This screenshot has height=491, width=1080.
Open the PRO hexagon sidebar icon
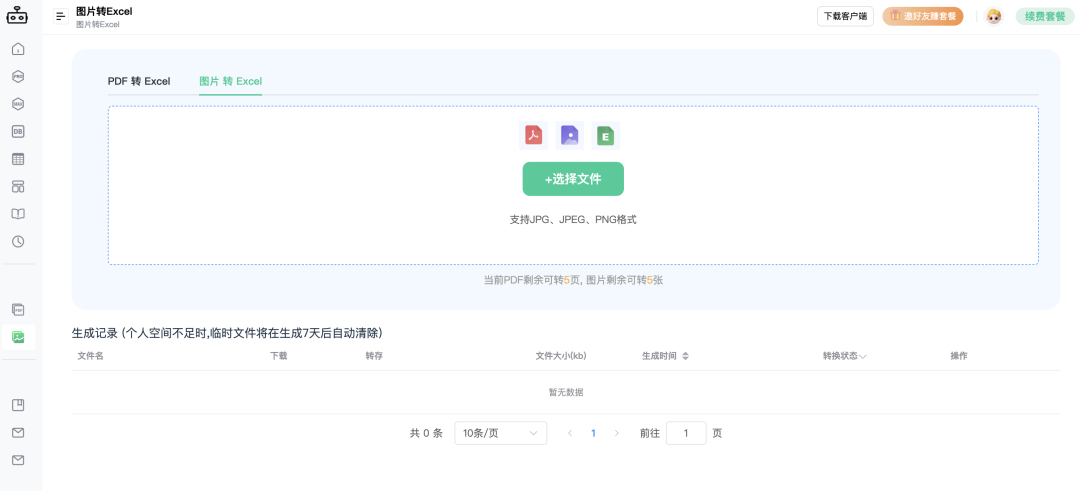pos(18,76)
